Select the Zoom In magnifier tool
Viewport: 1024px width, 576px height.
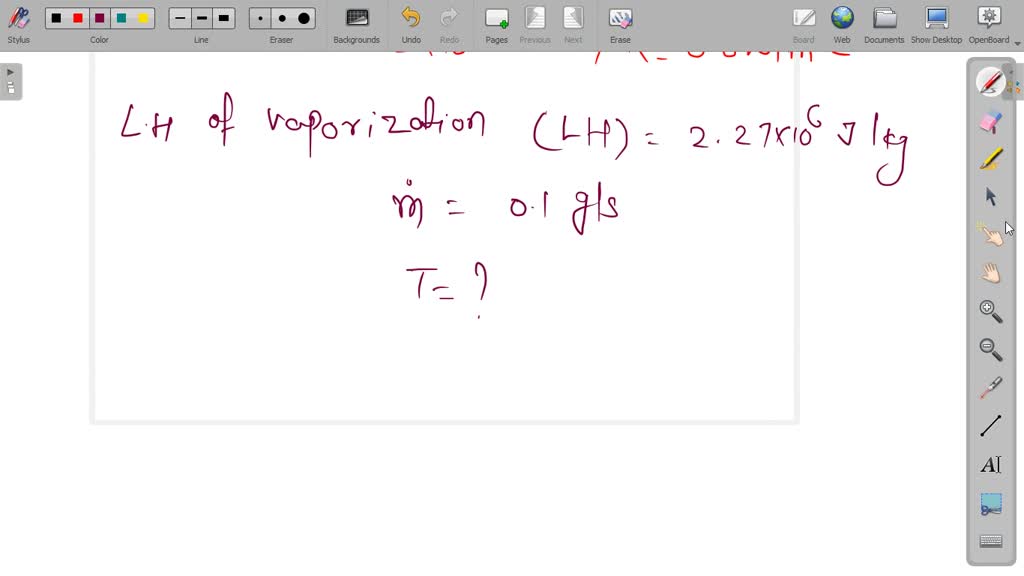coord(989,310)
